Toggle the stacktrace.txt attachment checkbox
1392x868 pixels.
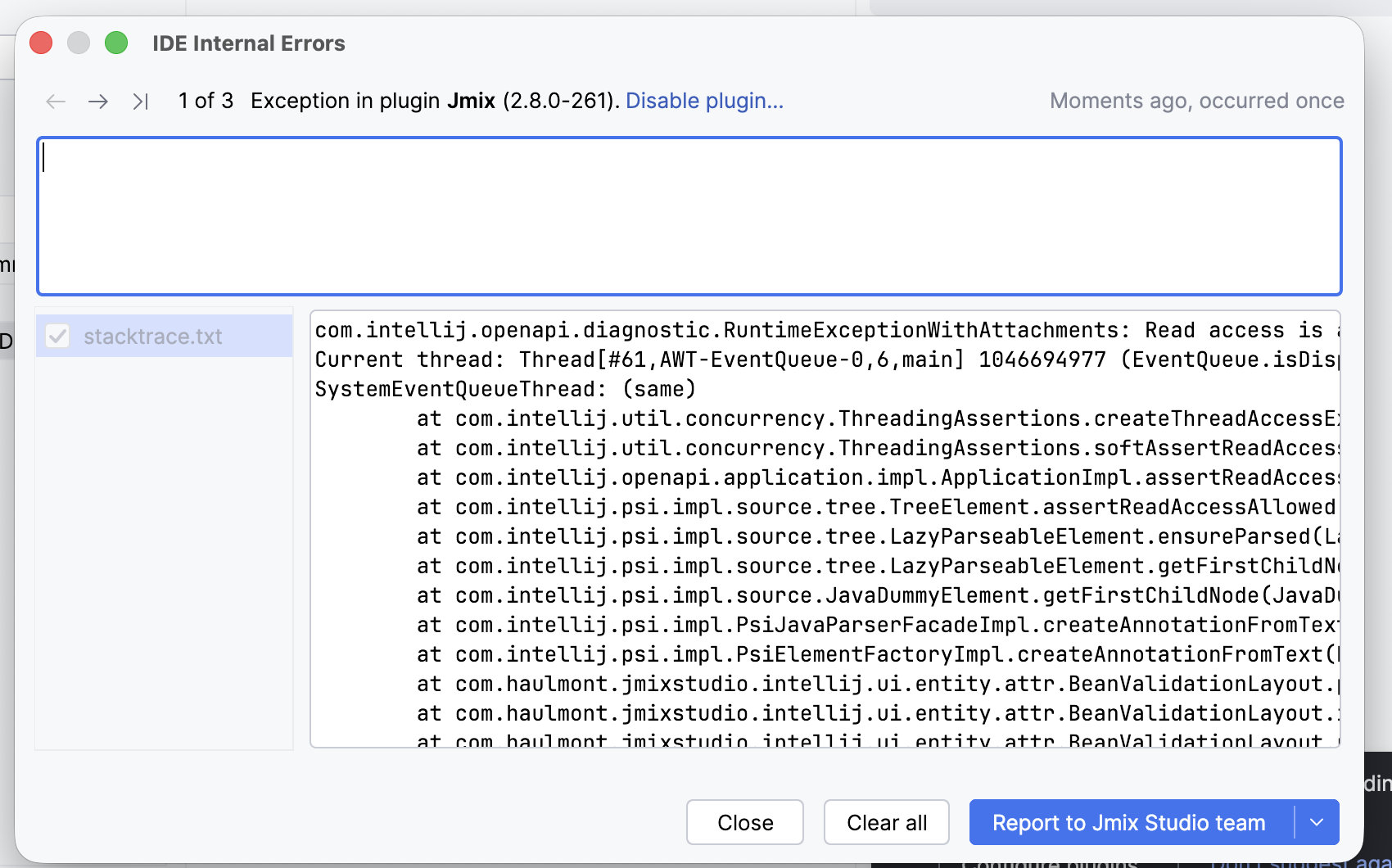(57, 336)
